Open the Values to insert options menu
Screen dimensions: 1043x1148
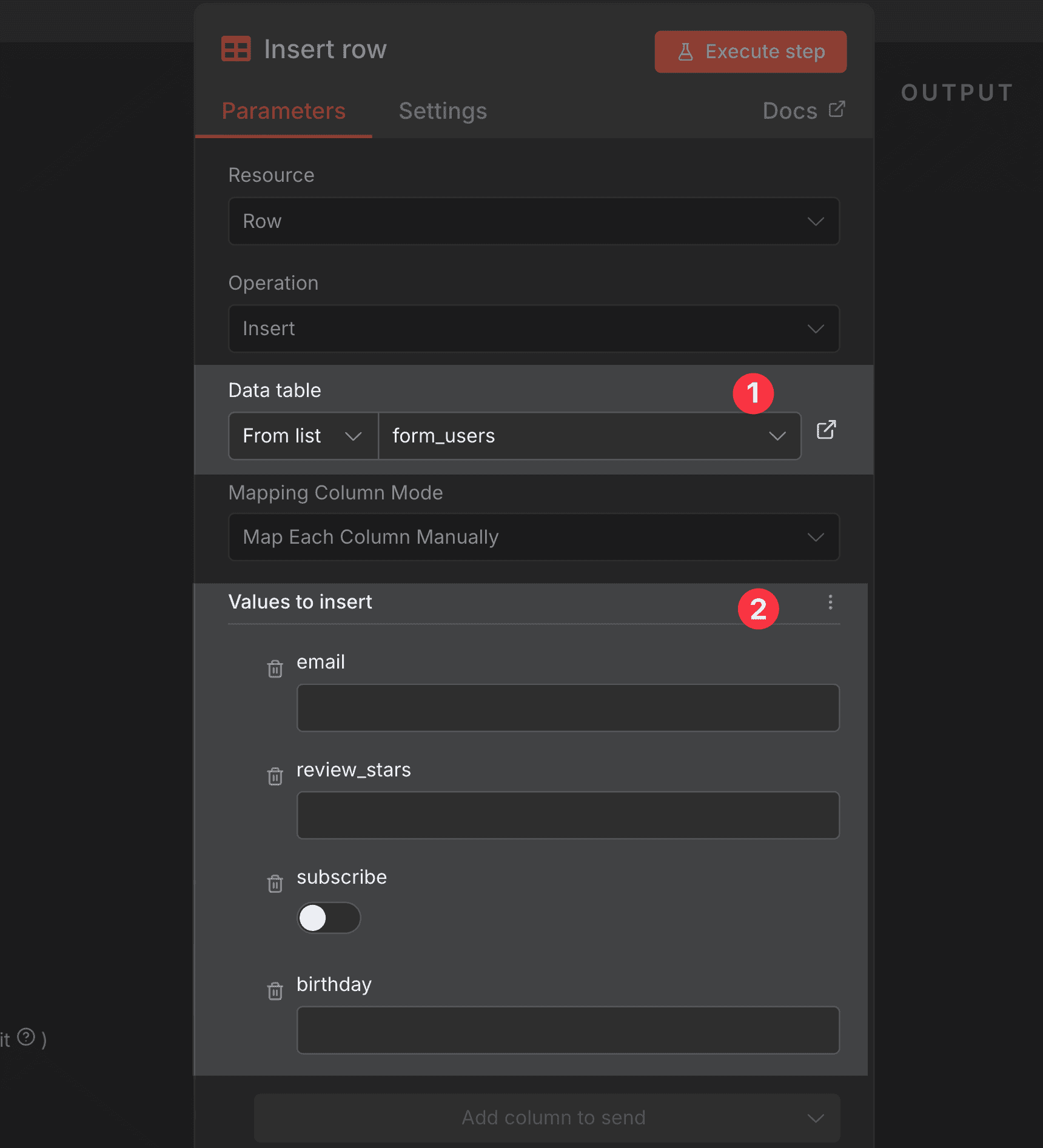(x=830, y=602)
